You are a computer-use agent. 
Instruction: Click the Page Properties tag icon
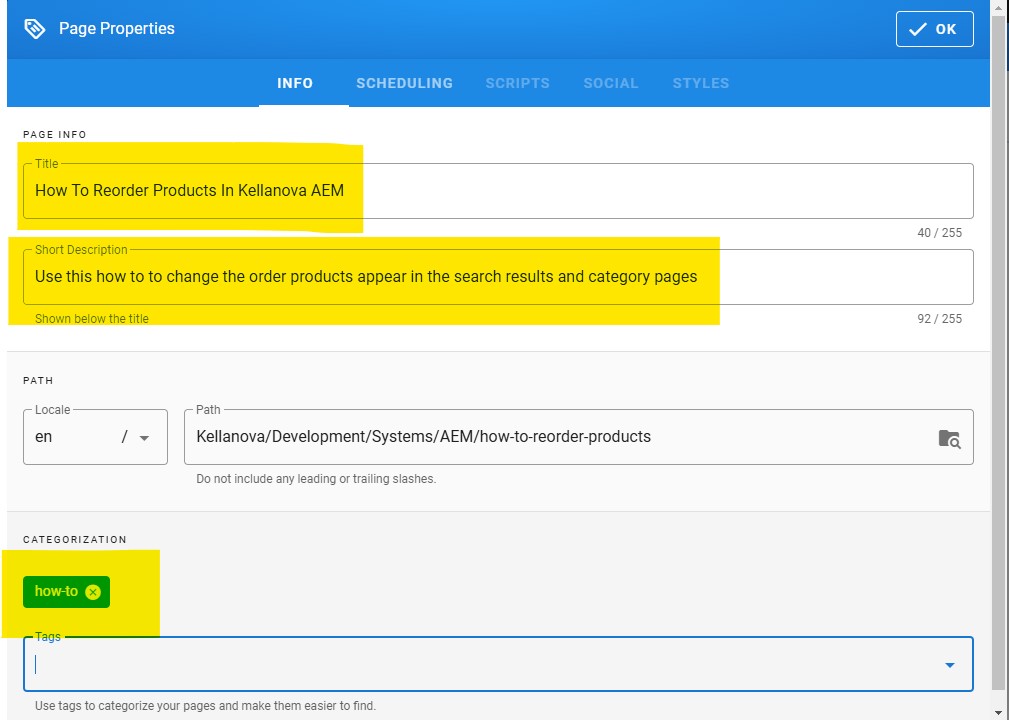coord(35,29)
